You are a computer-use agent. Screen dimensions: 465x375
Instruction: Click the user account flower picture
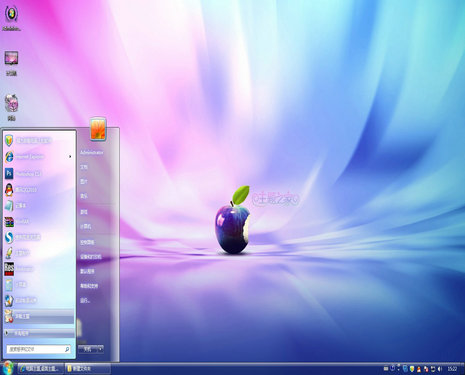pos(98,129)
